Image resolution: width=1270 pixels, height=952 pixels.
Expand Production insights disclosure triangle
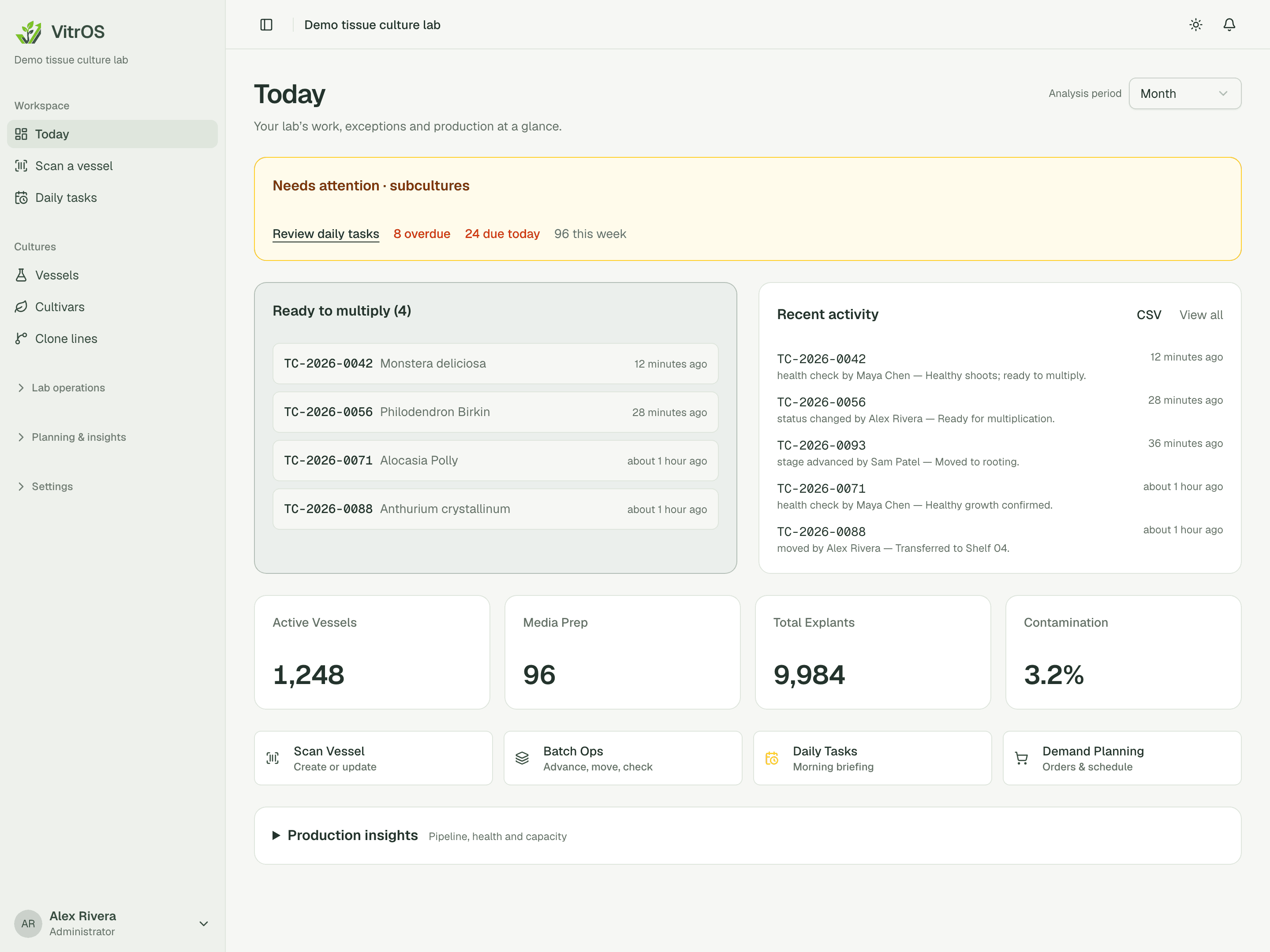tap(276, 836)
